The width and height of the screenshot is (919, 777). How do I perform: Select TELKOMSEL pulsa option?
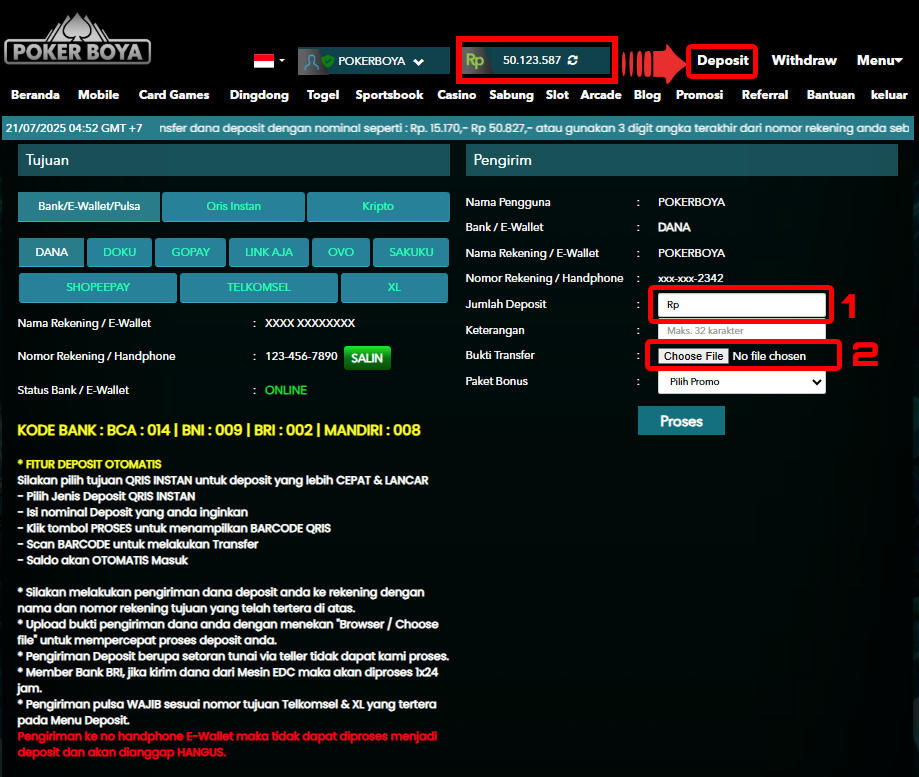pos(258,287)
